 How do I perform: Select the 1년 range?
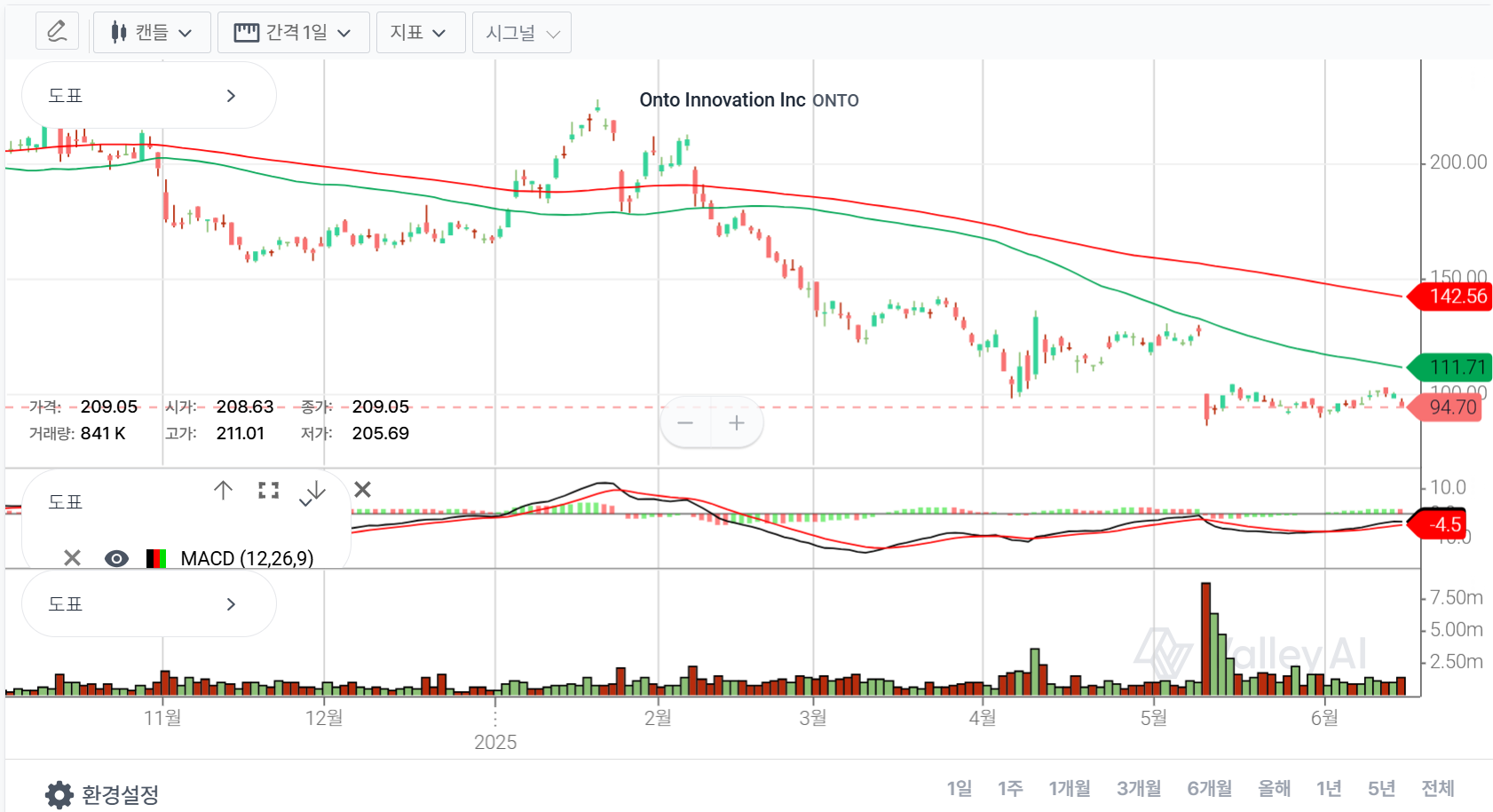(1329, 788)
